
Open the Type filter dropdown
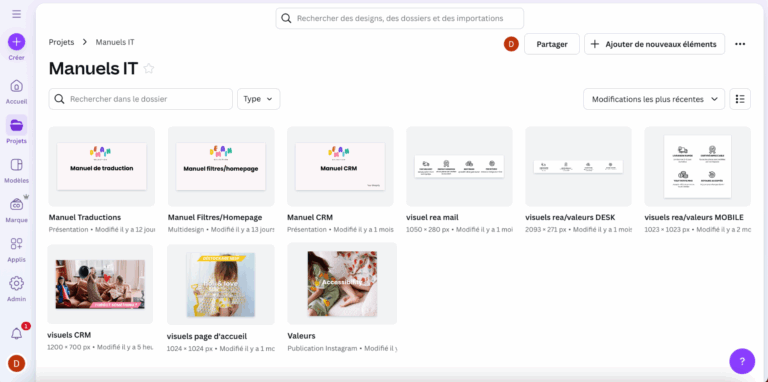click(259, 99)
